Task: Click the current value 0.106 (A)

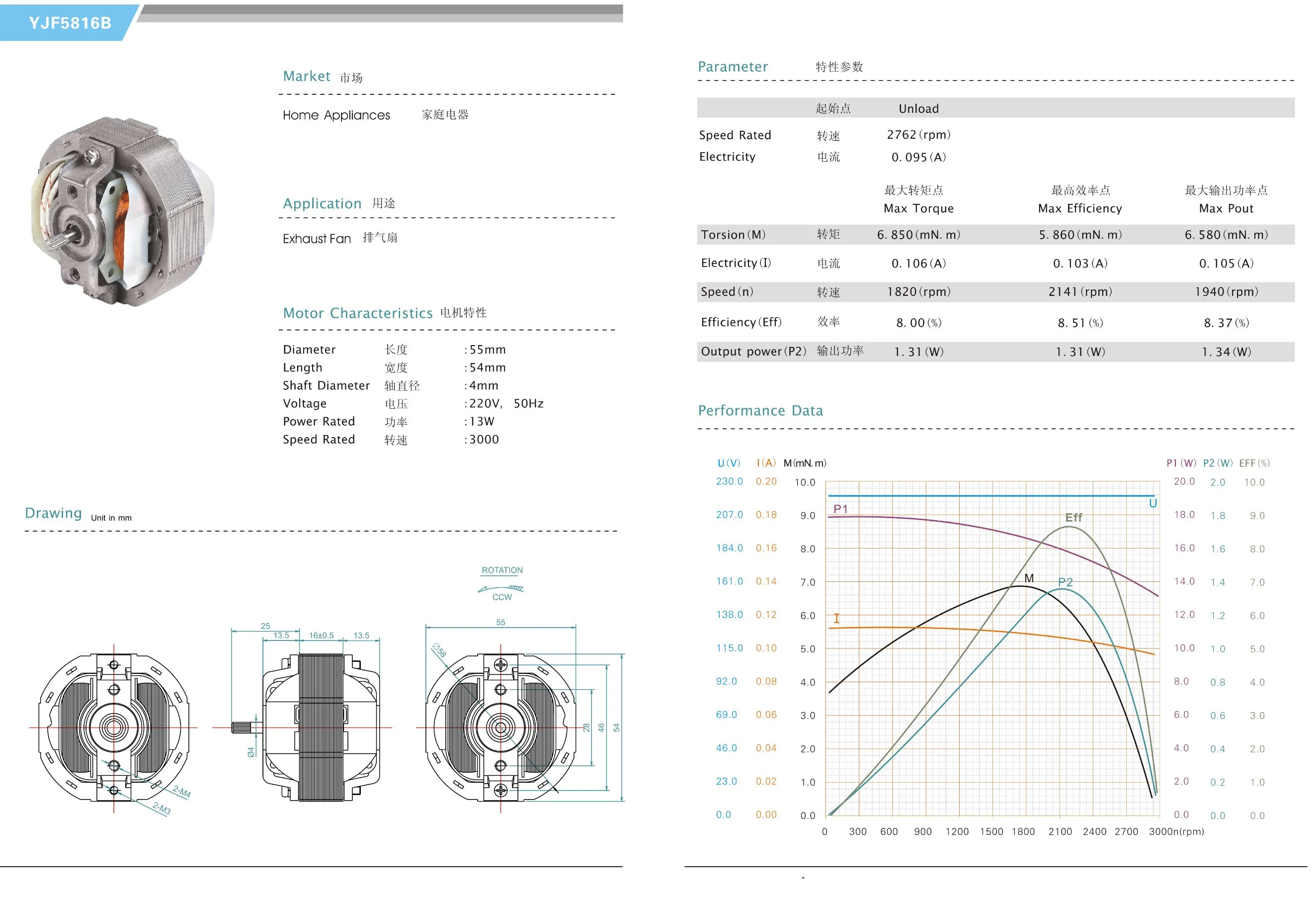Action: (x=918, y=264)
